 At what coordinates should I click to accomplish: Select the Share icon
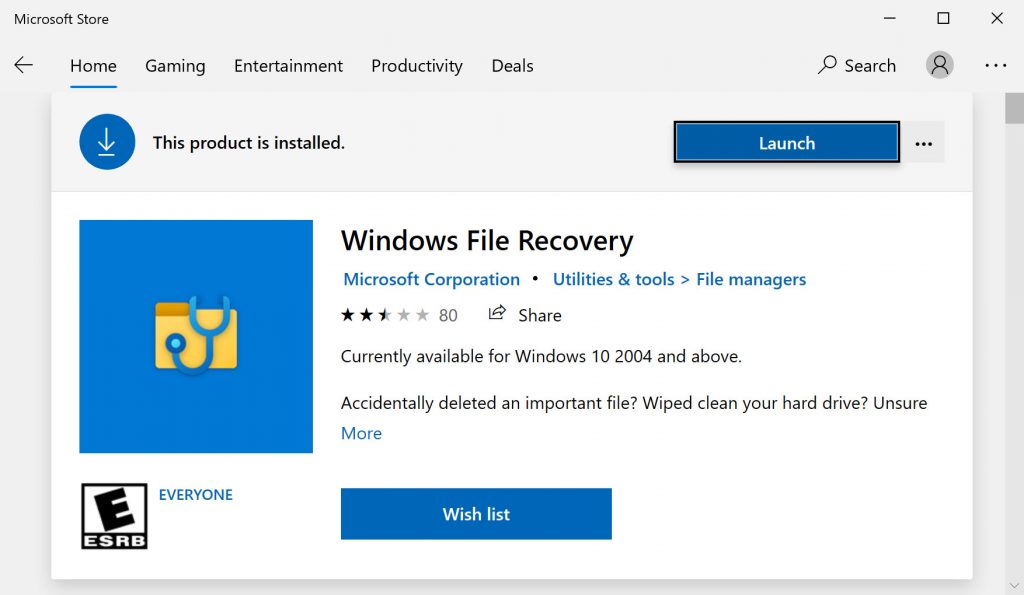497,314
